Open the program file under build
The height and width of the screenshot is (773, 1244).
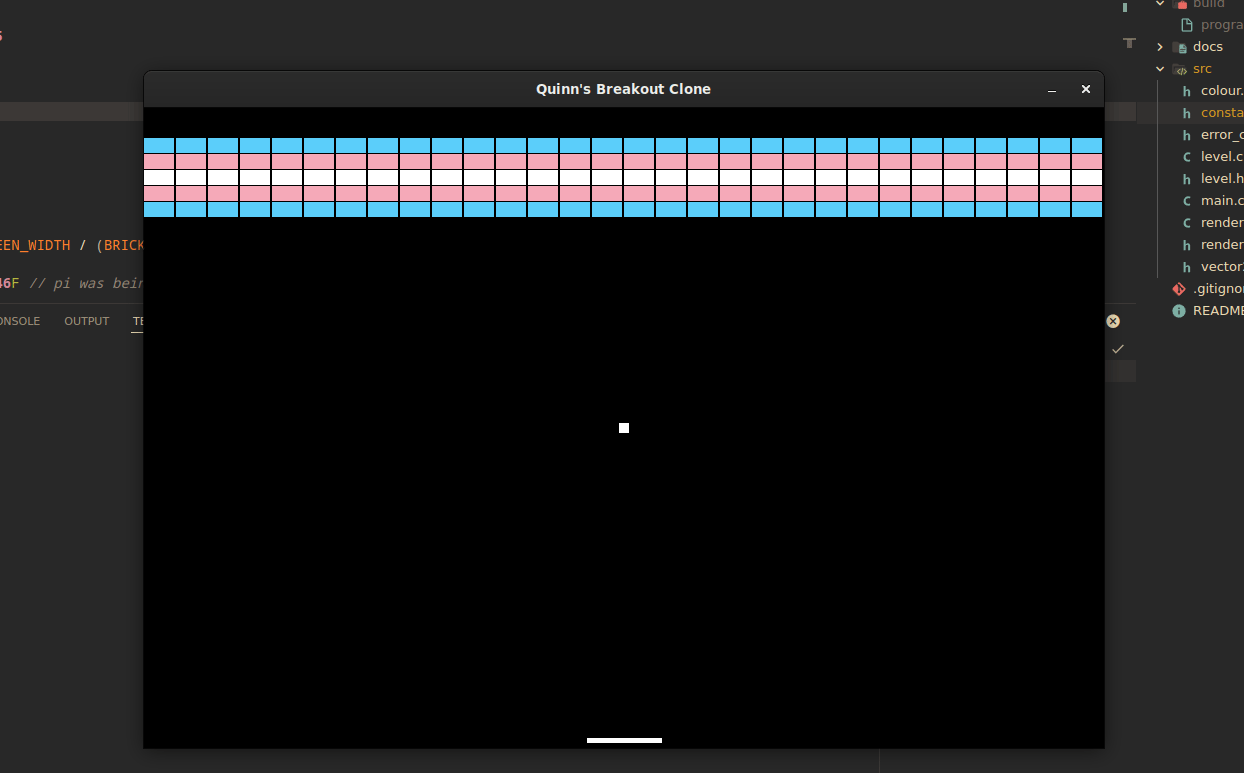(x=1214, y=24)
